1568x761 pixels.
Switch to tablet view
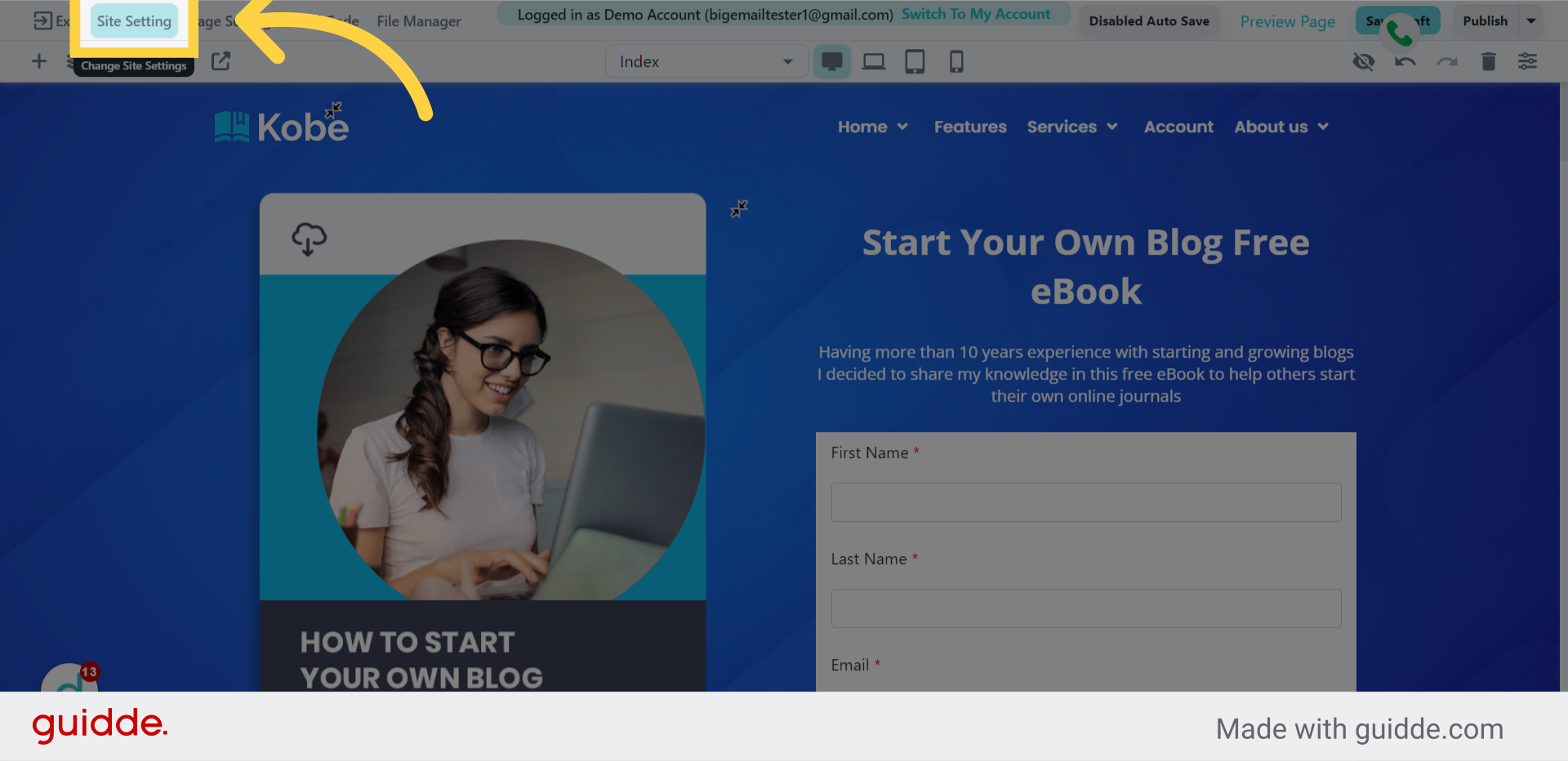(x=915, y=61)
